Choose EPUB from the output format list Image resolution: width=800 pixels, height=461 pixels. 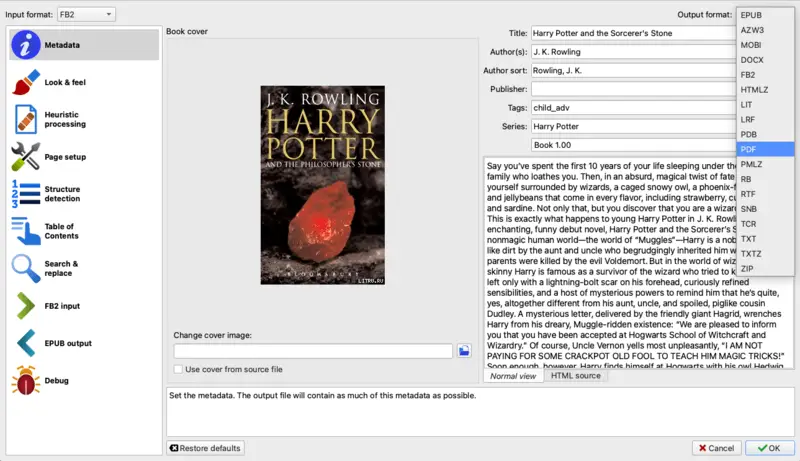point(765,15)
